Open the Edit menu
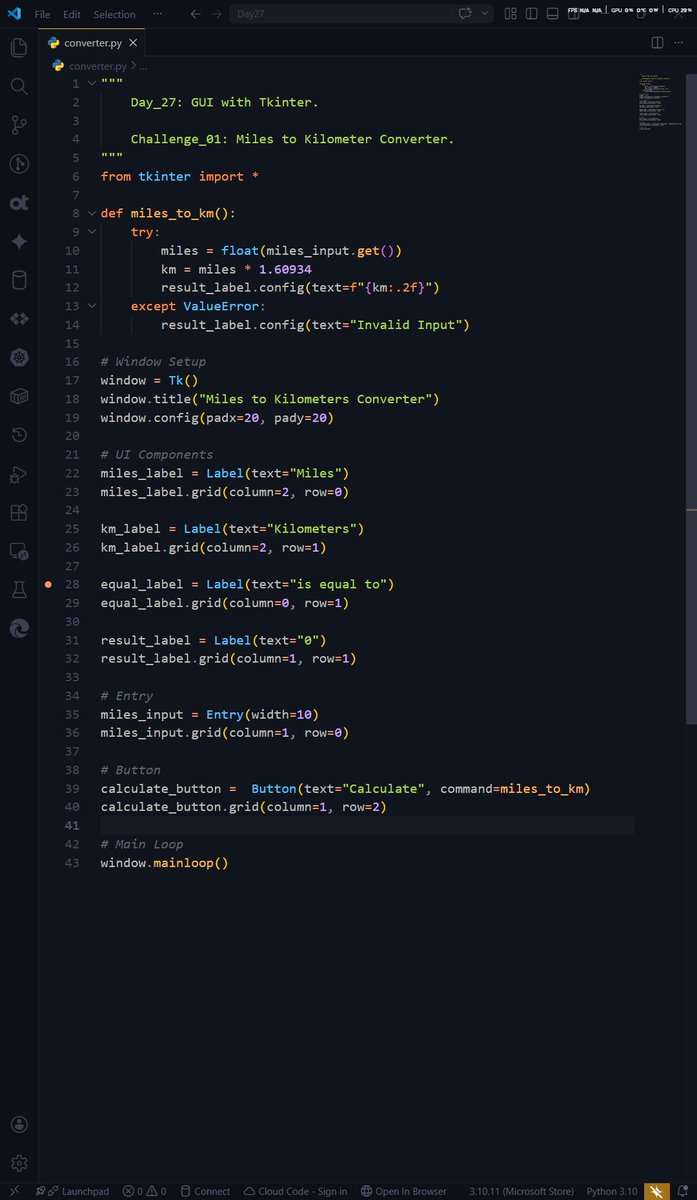697x1200 pixels. pos(72,14)
